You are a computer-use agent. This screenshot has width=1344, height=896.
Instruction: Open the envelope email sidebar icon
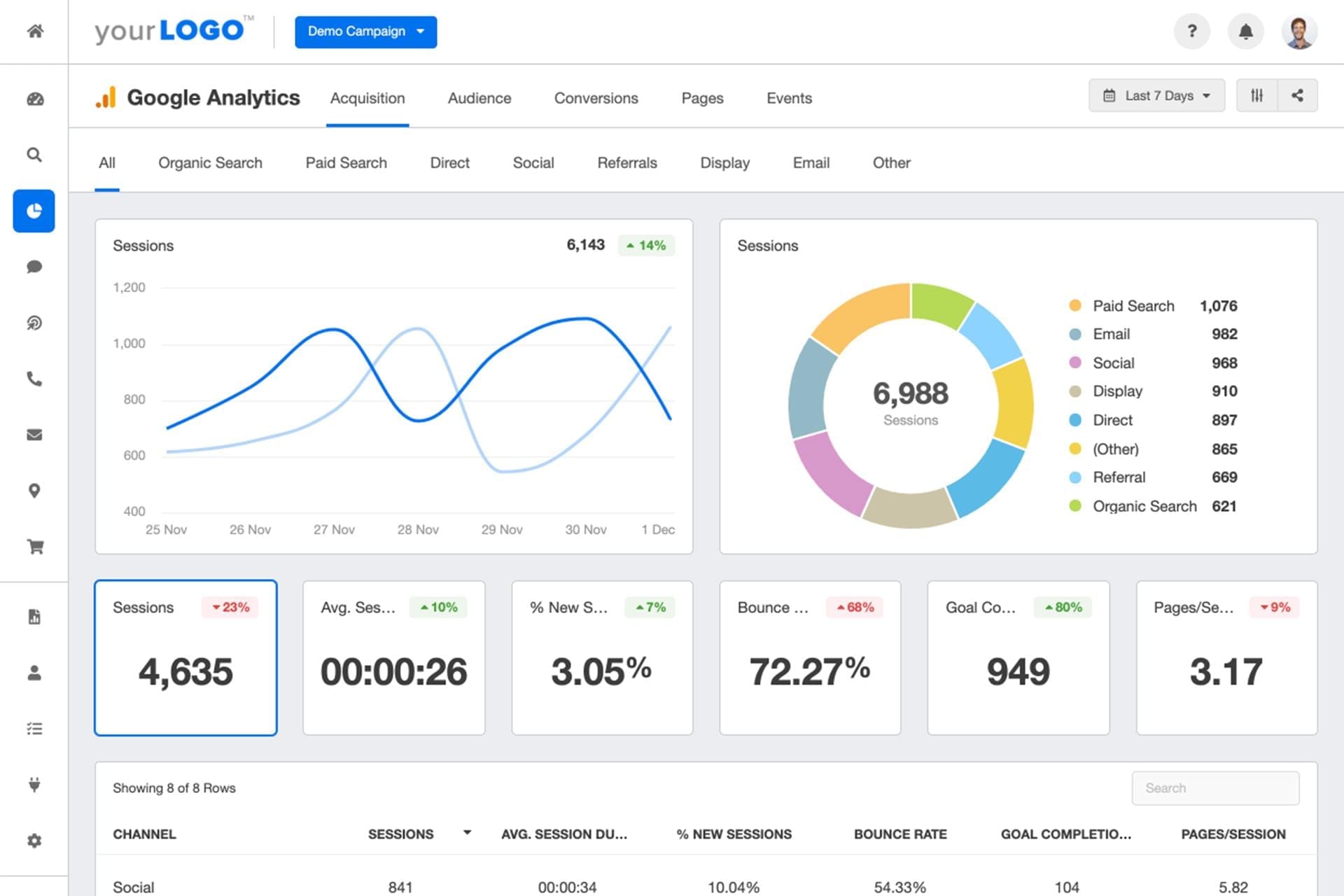[x=34, y=435]
